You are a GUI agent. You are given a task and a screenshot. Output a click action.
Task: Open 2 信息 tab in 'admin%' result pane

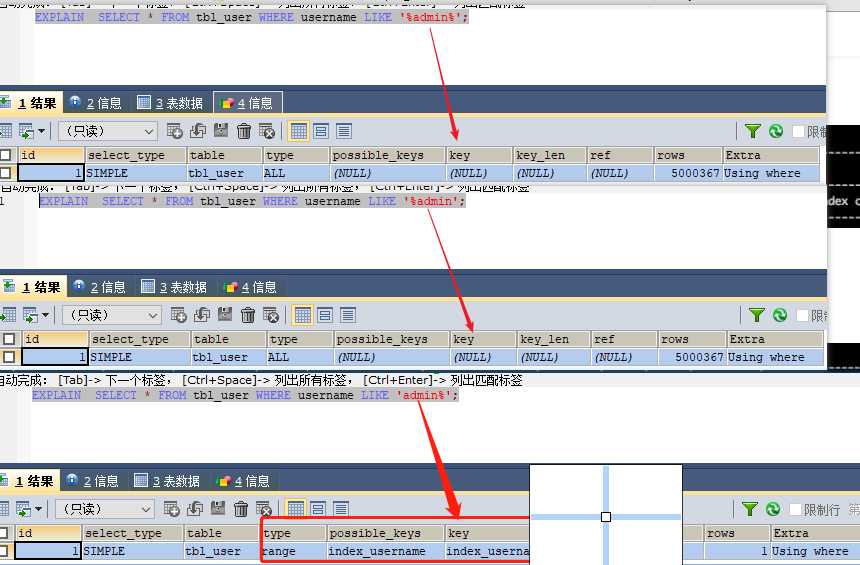(x=93, y=481)
